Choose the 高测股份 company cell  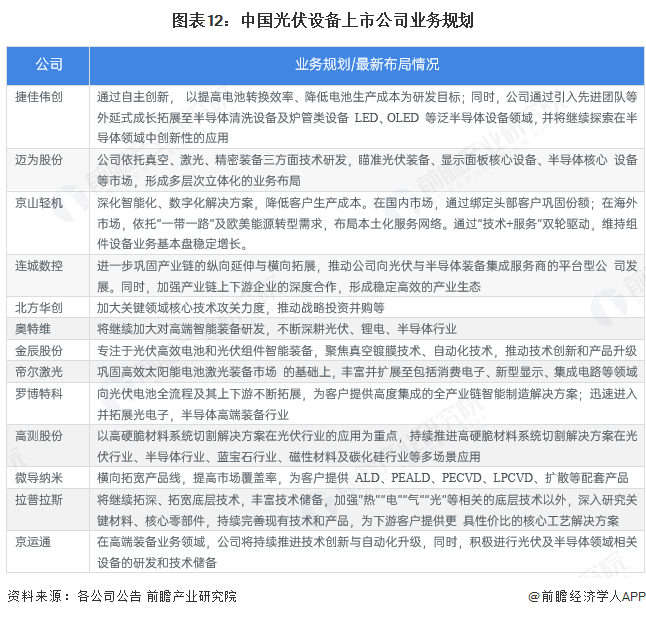[x=39, y=436]
